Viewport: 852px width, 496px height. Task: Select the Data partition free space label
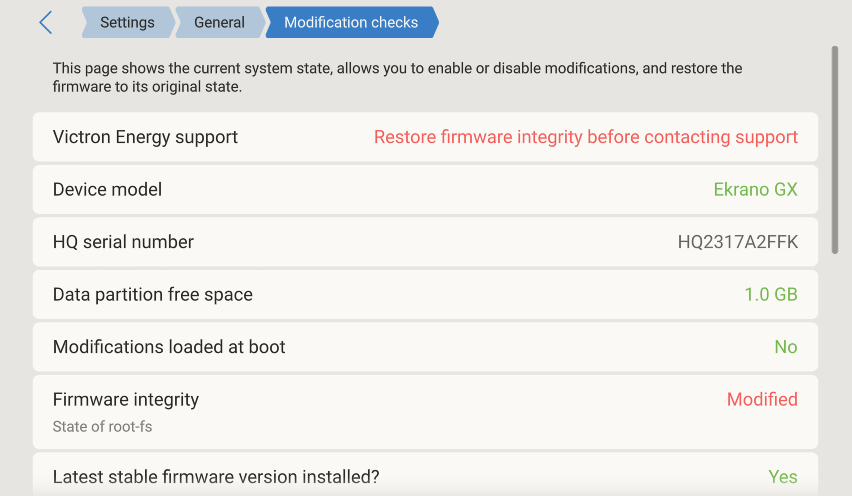(152, 295)
